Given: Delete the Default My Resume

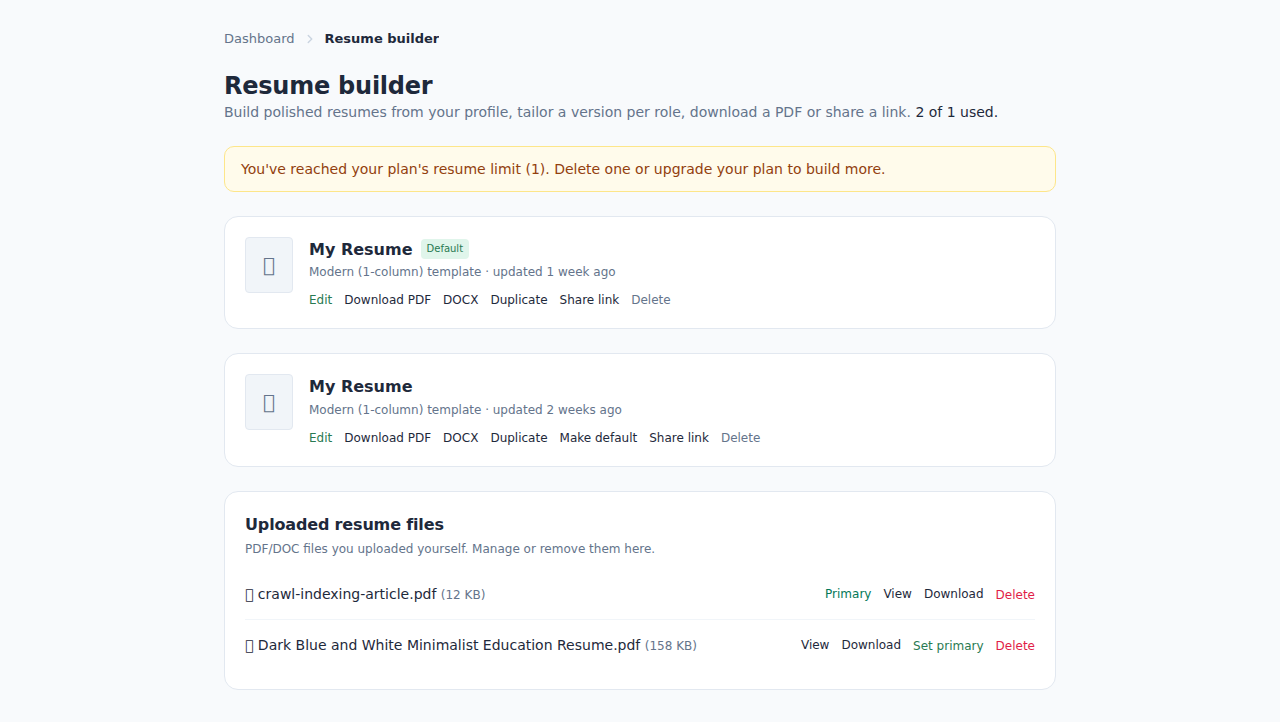Looking at the screenshot, I should pos(651,300).
